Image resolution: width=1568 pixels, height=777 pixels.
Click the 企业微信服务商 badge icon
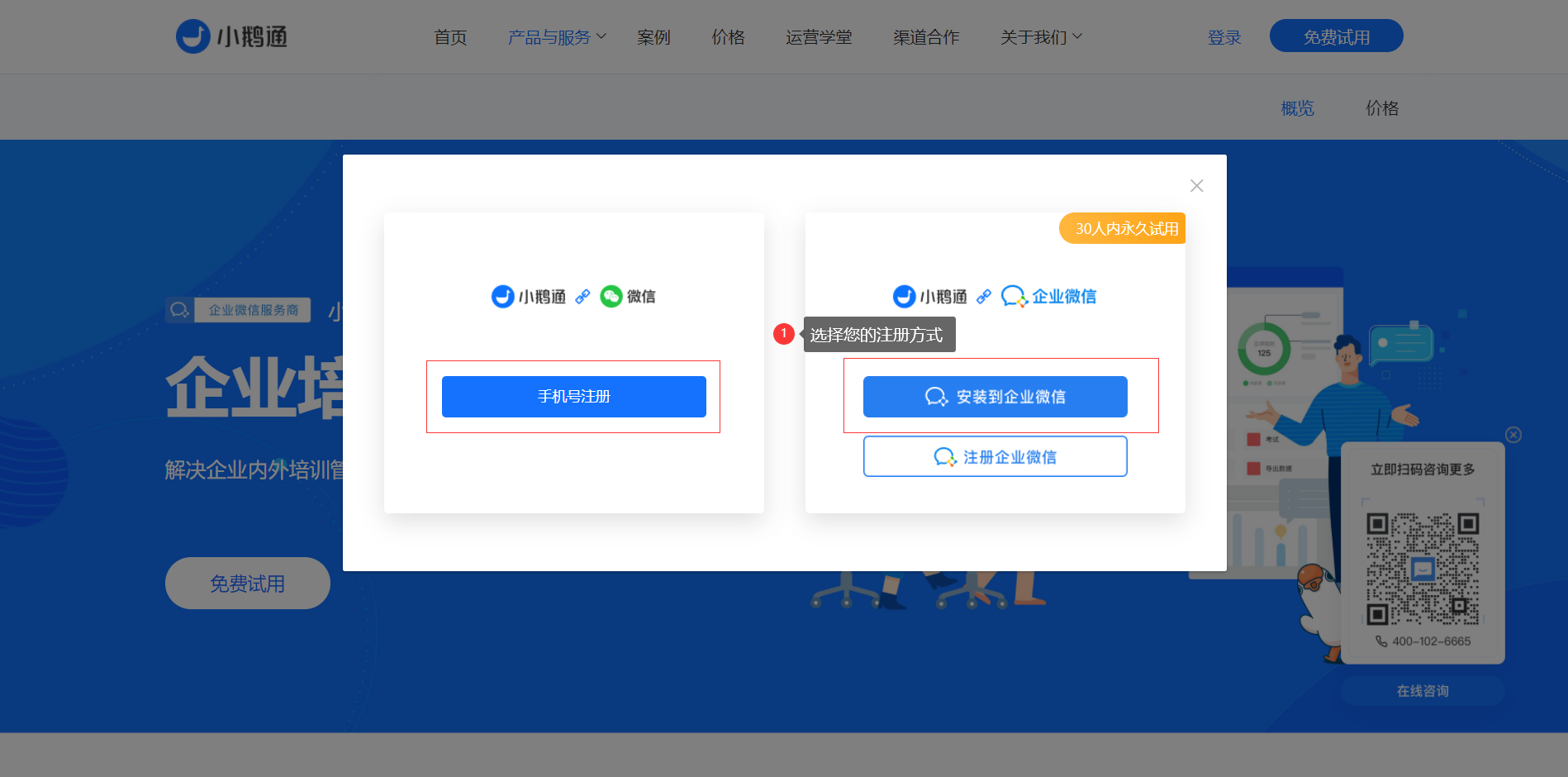coord(179,310)
